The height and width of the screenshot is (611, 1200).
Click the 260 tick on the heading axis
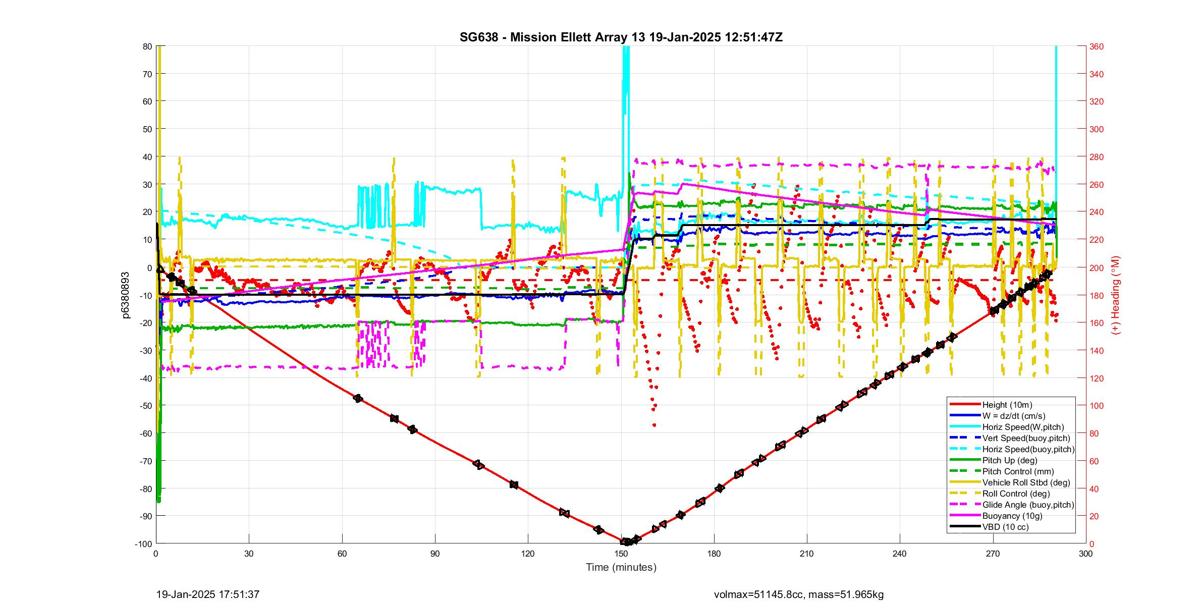pyautogui.click(x=1098, y=184)
